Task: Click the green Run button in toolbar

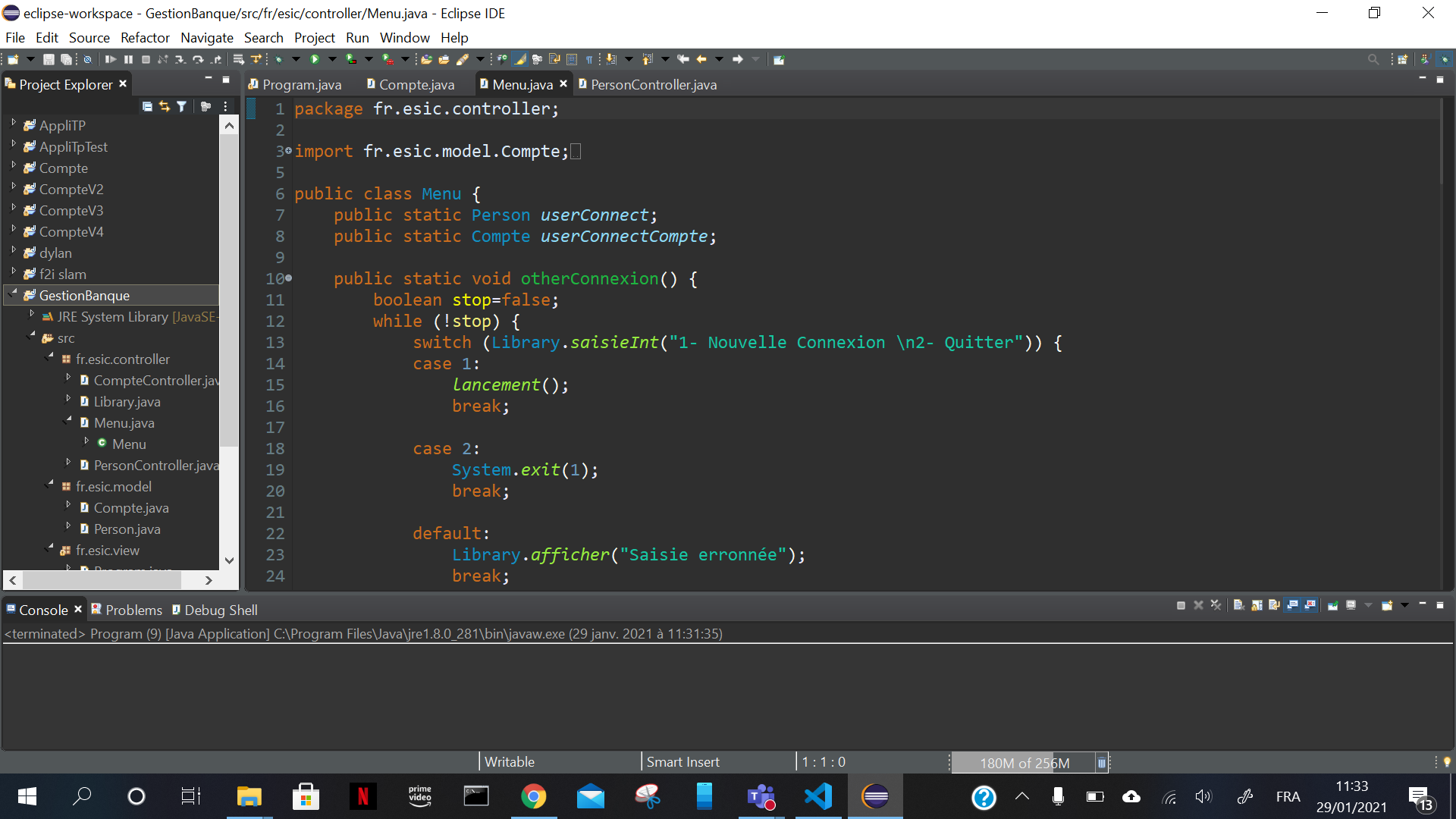Action: 315,59
